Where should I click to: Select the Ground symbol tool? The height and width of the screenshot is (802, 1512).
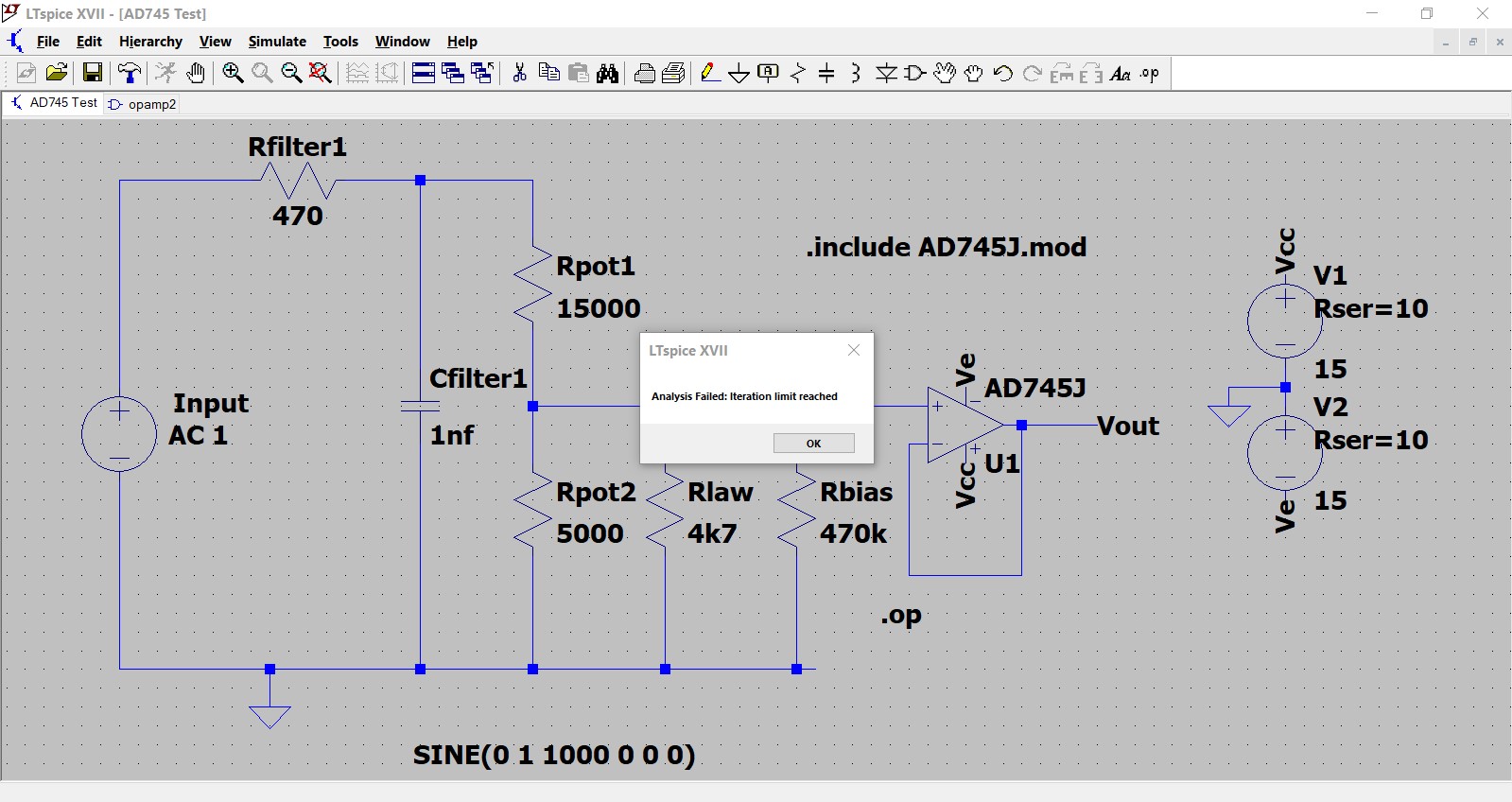tap(739, 73)
